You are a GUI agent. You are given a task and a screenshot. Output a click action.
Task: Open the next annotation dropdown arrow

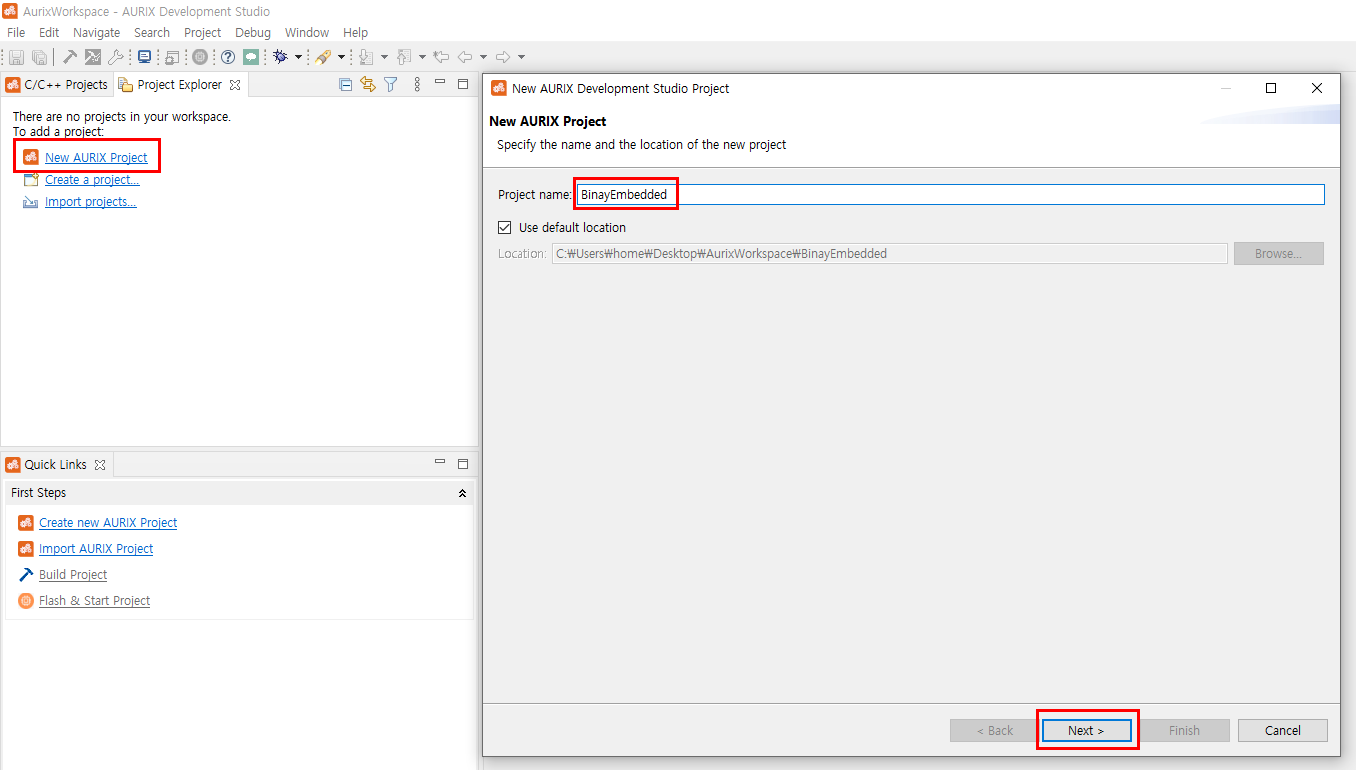click(384, 57)
